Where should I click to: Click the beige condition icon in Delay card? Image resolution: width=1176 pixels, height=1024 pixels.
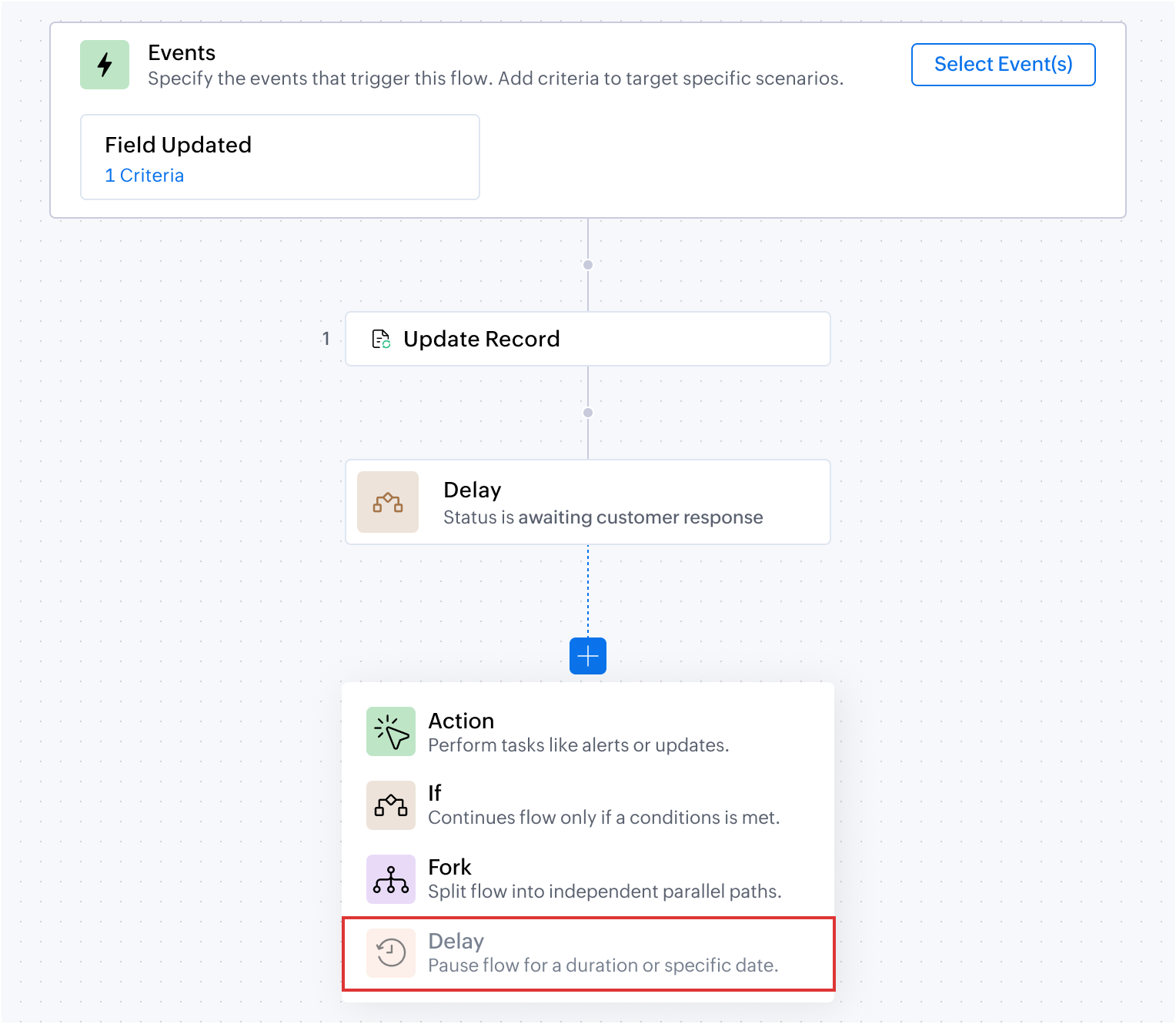(388, 502)
